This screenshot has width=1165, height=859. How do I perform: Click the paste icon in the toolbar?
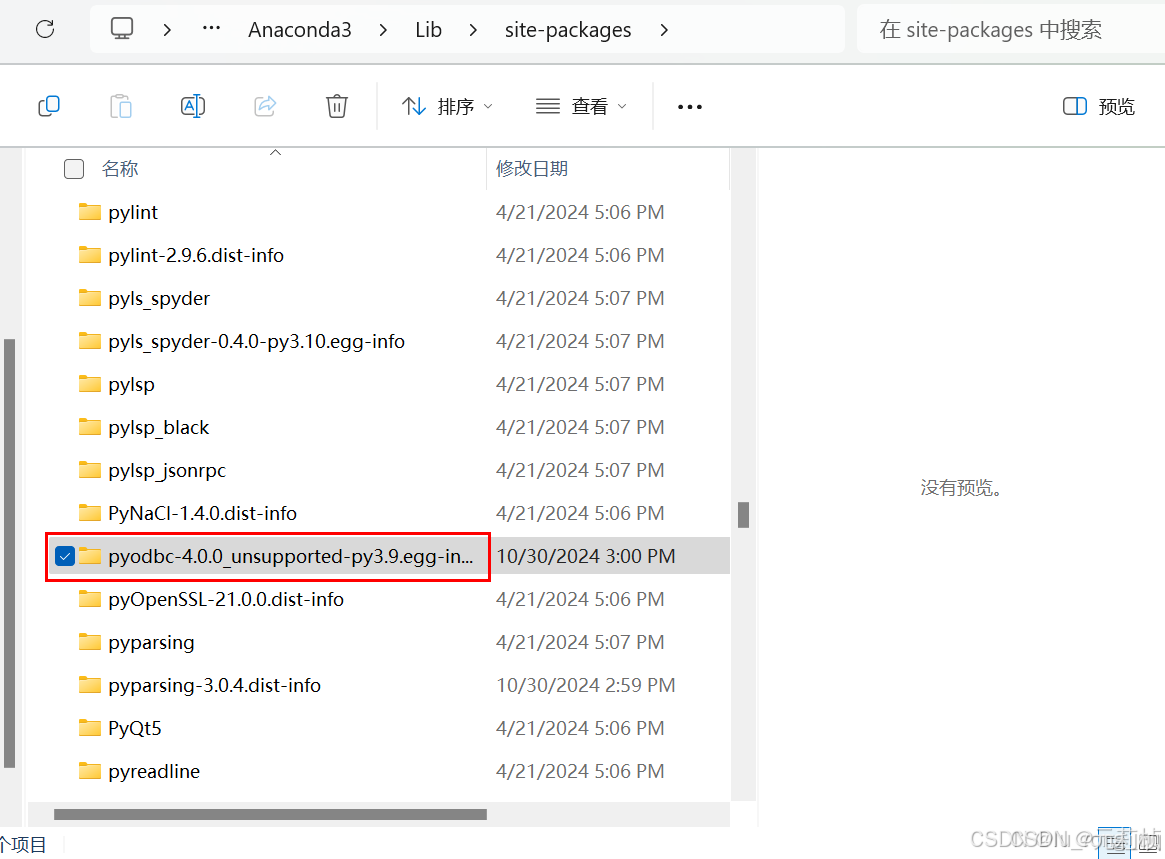tap(120, 106)
